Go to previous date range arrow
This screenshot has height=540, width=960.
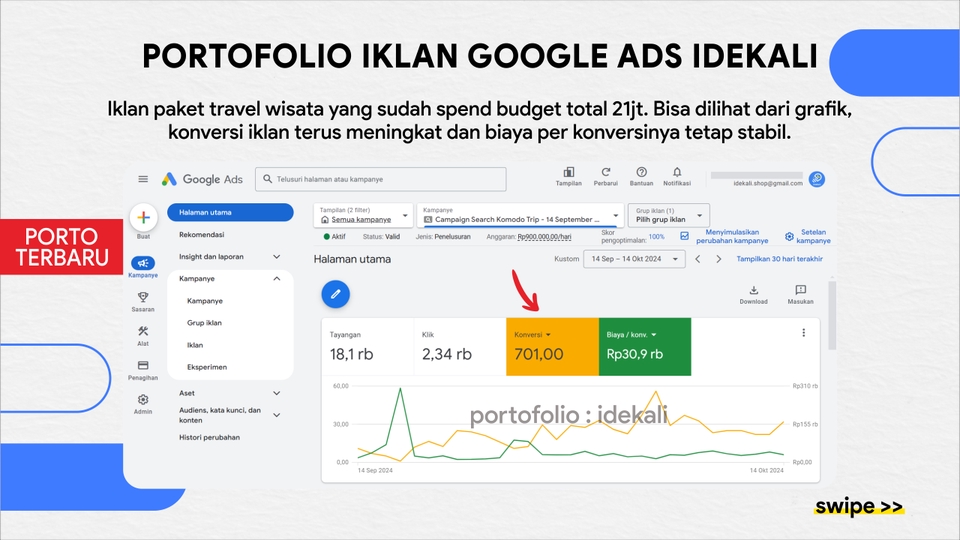pos(697,259)
